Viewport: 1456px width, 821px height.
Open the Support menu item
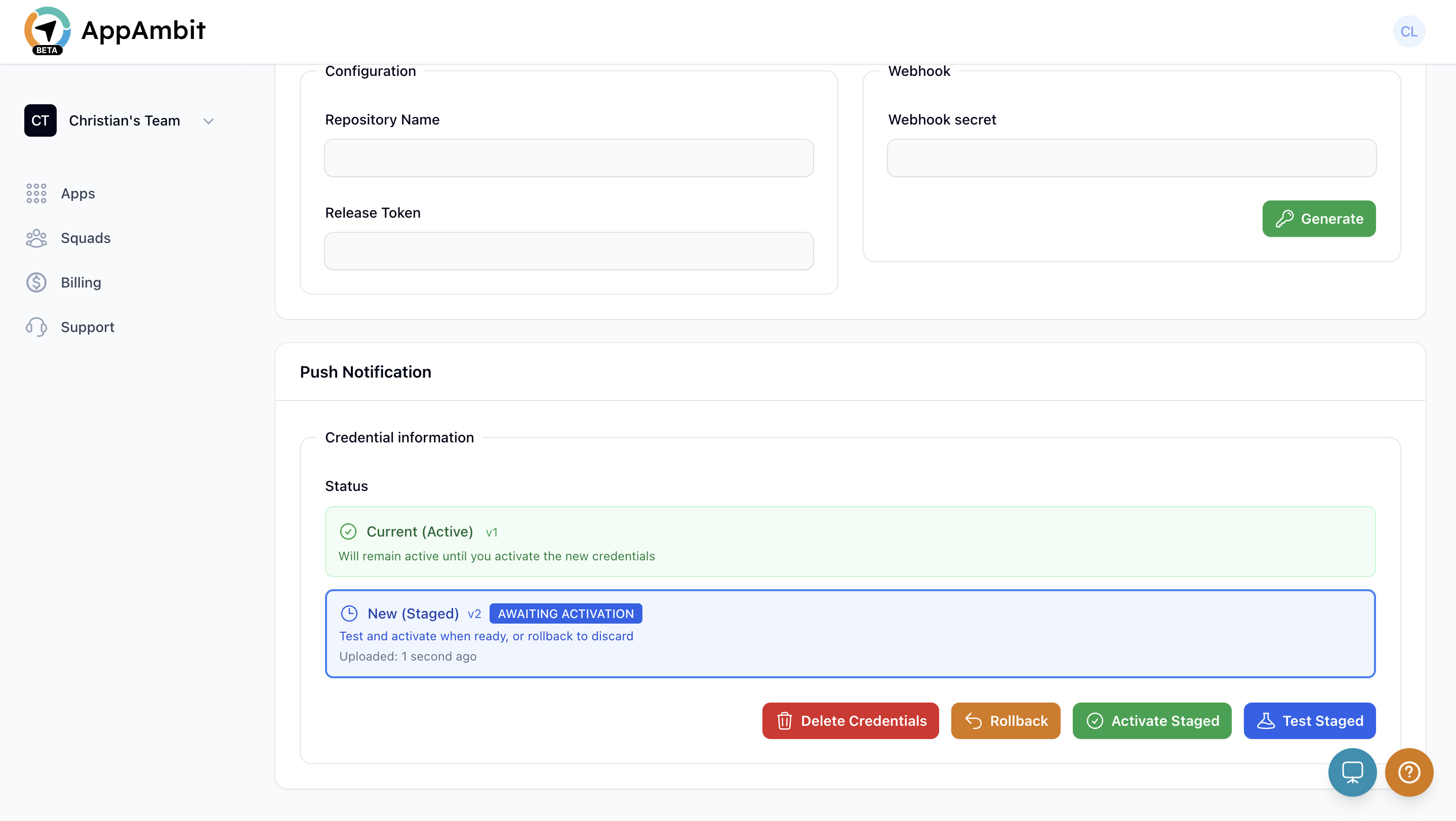click(x=88, y=327)
